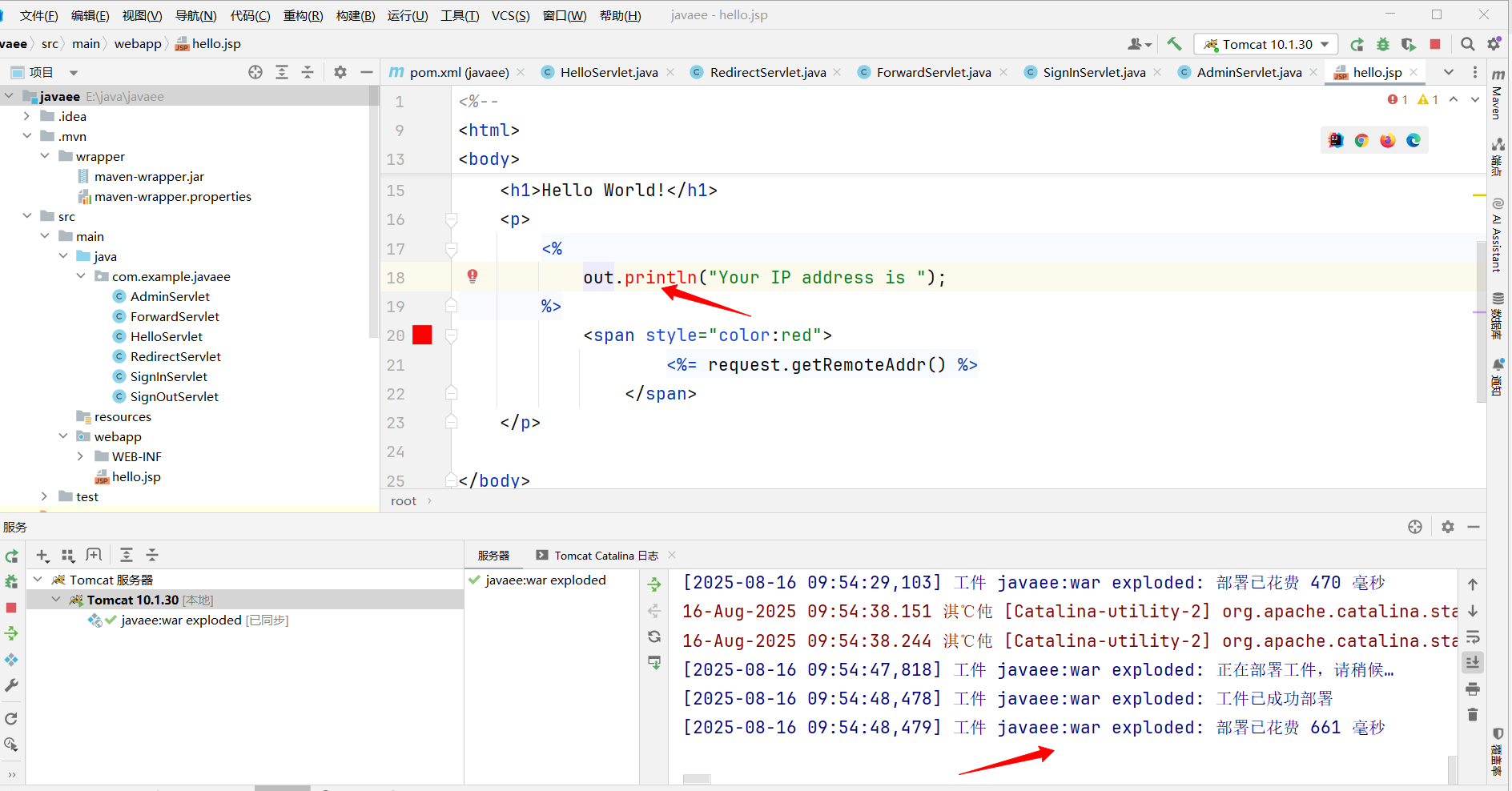Open Search Everywhere magnifier
Viewport: 1512px width, 791px height.
coord(1467,44)
